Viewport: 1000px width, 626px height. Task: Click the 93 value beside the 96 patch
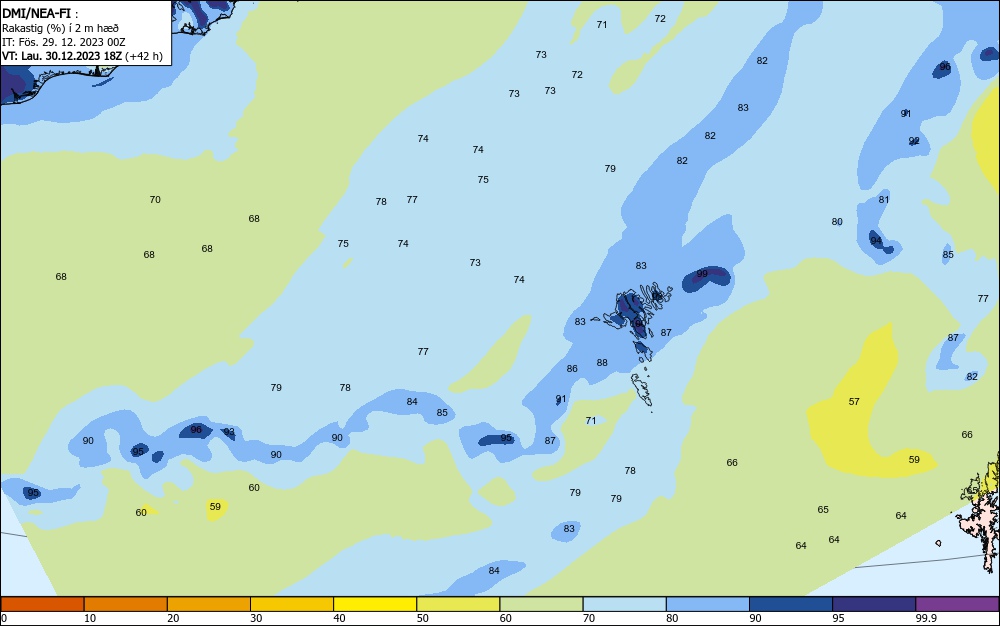(229, 432)
